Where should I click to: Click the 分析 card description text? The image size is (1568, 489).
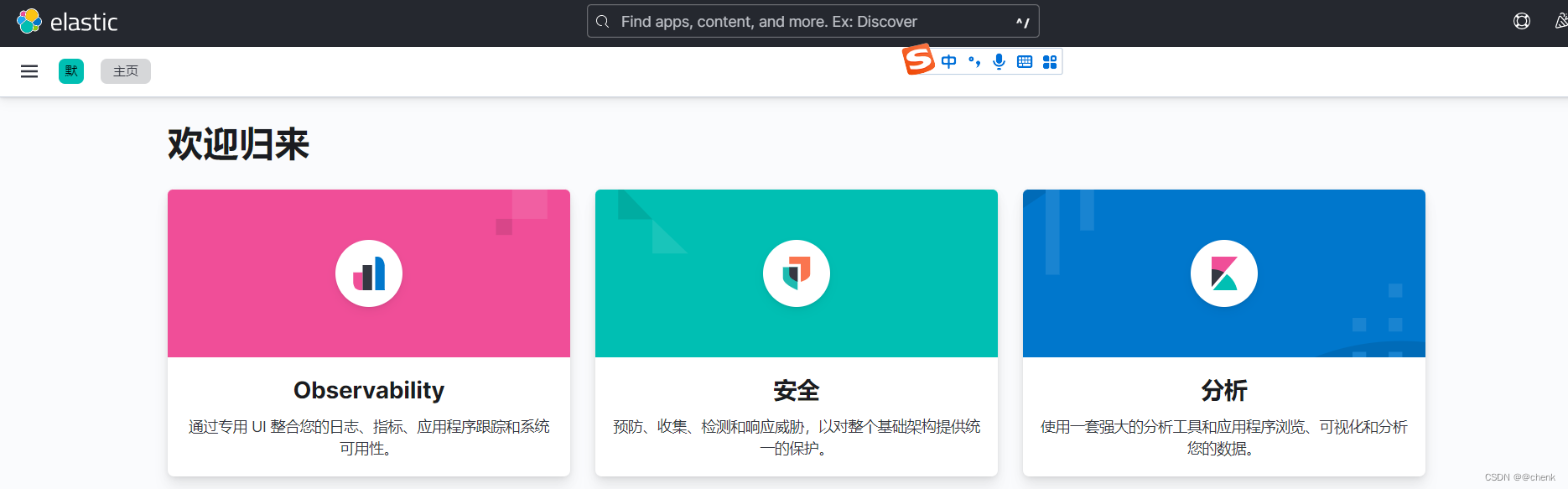tap(1224, 438)
